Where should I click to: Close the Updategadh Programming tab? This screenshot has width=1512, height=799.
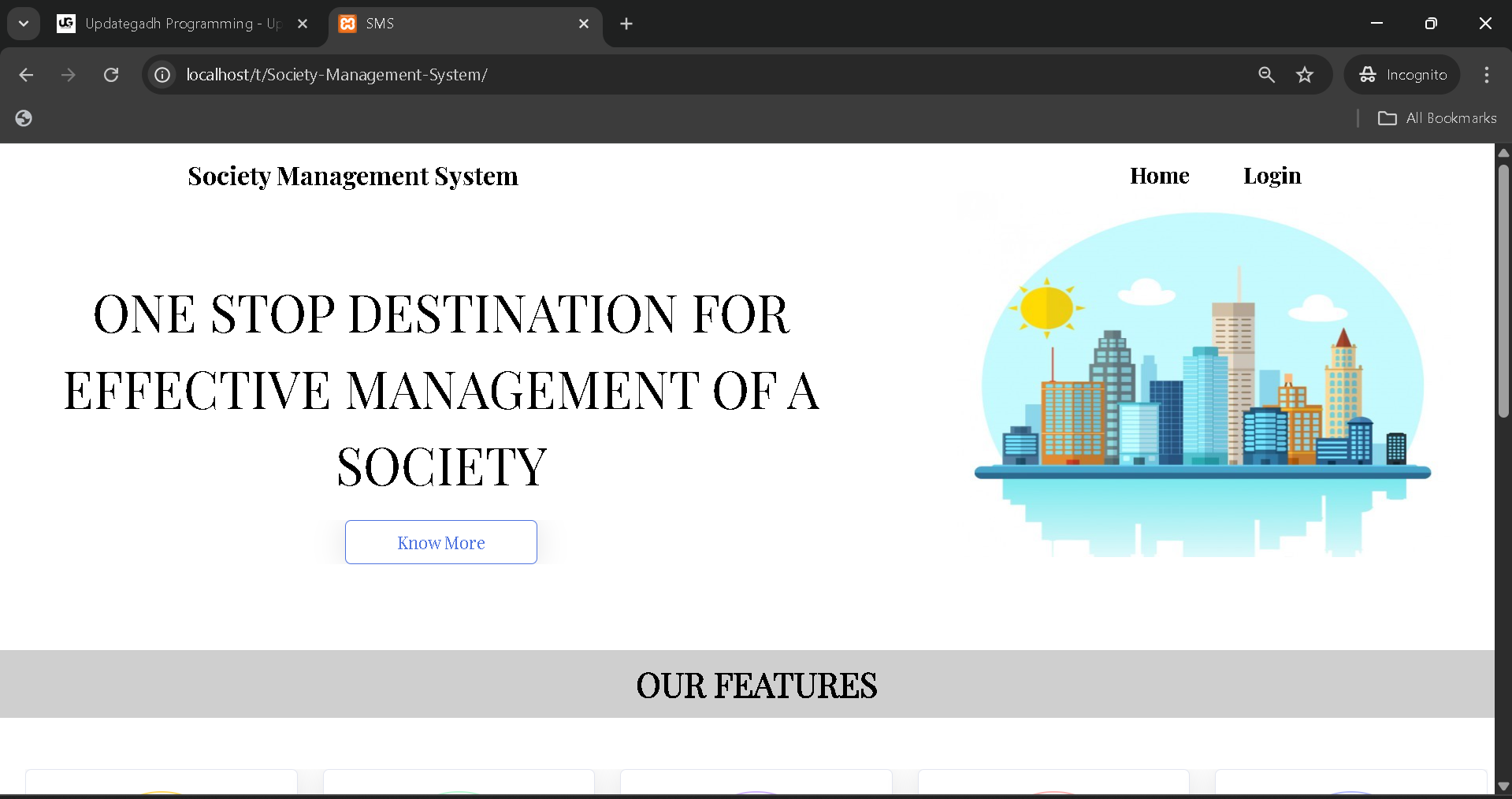click(303, 24)
